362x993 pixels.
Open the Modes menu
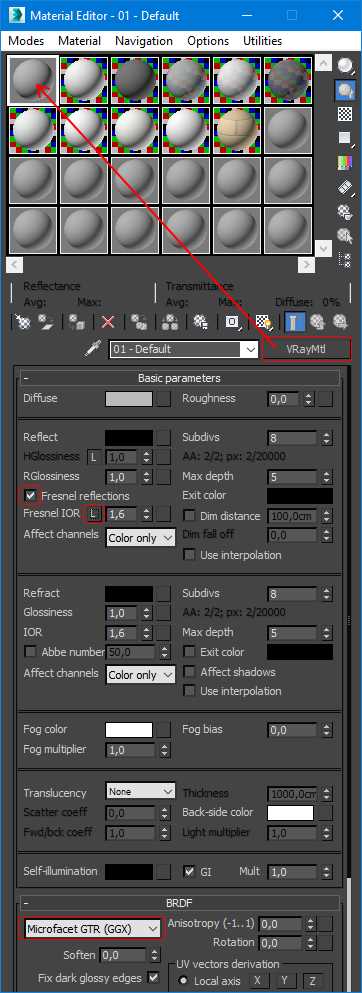[26, 41]
